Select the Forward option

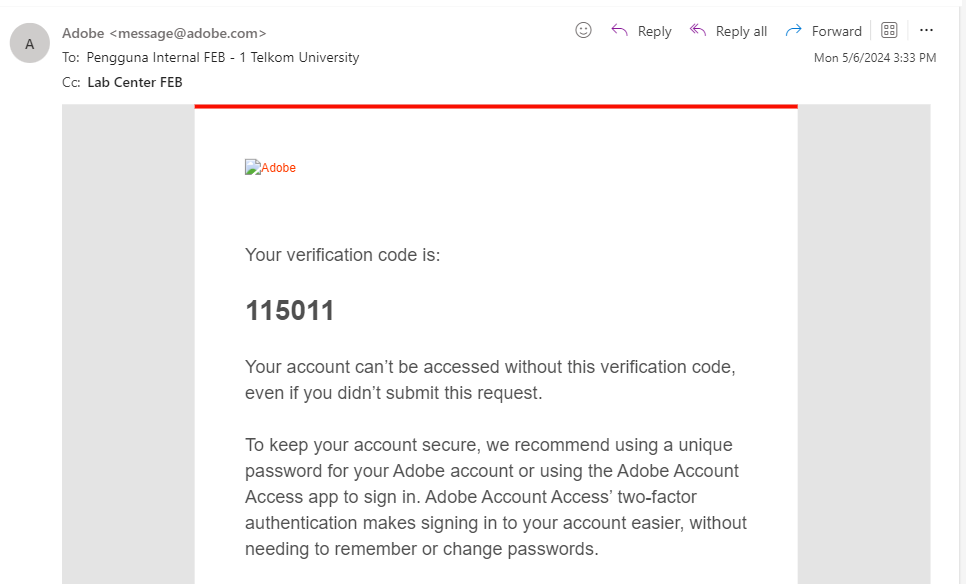[837, 31]
